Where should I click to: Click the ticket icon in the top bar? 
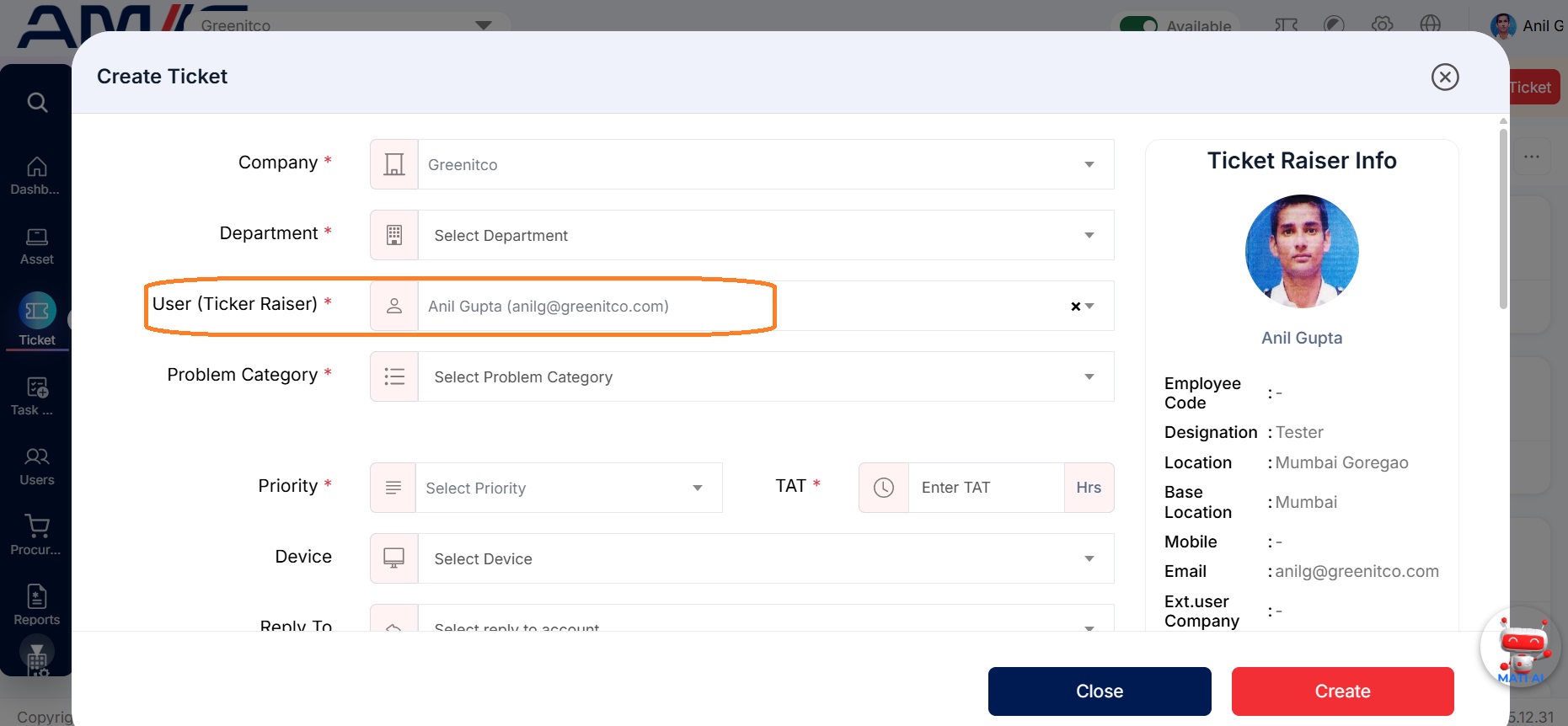point(1286,24)
